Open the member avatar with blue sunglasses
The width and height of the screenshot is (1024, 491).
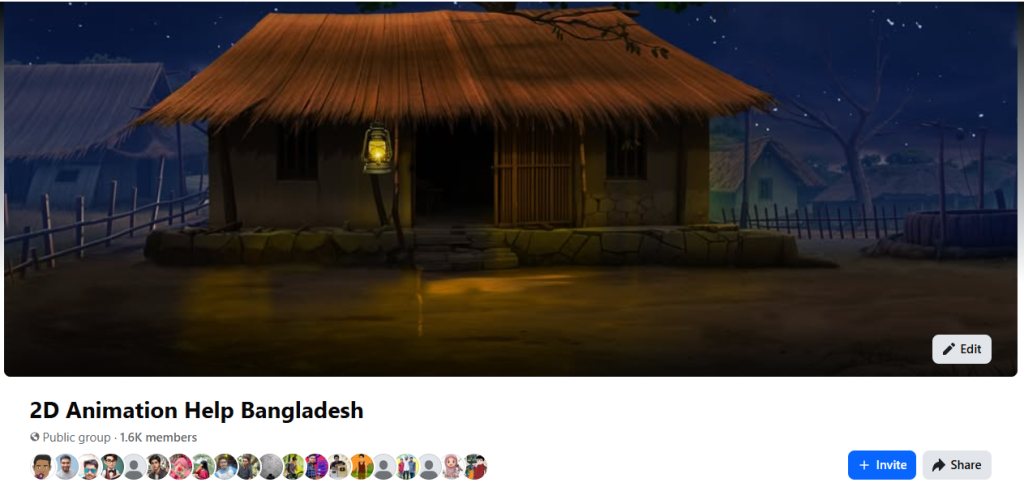coord(89,466)
